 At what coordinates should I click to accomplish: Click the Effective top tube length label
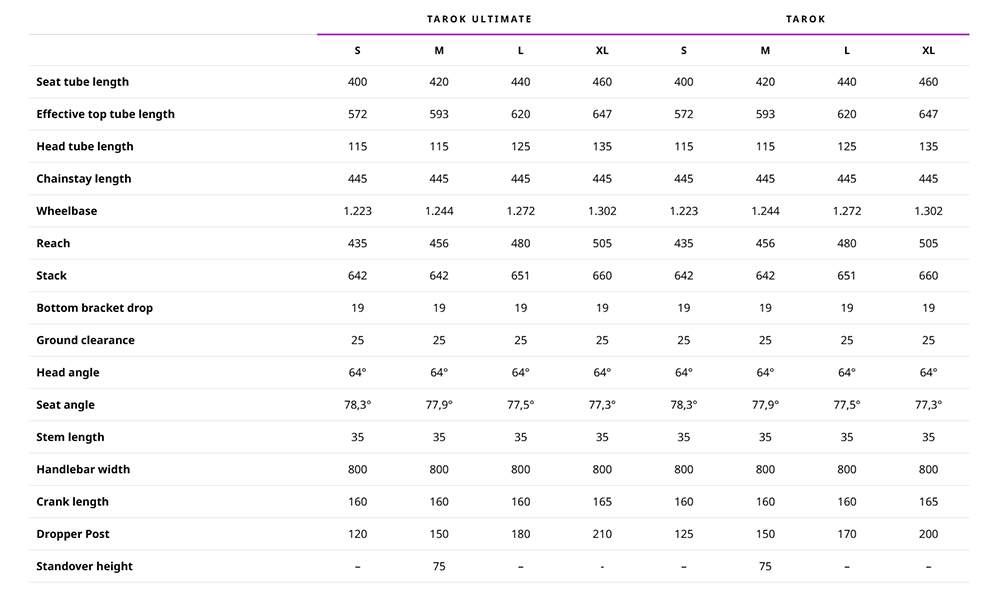105,114
